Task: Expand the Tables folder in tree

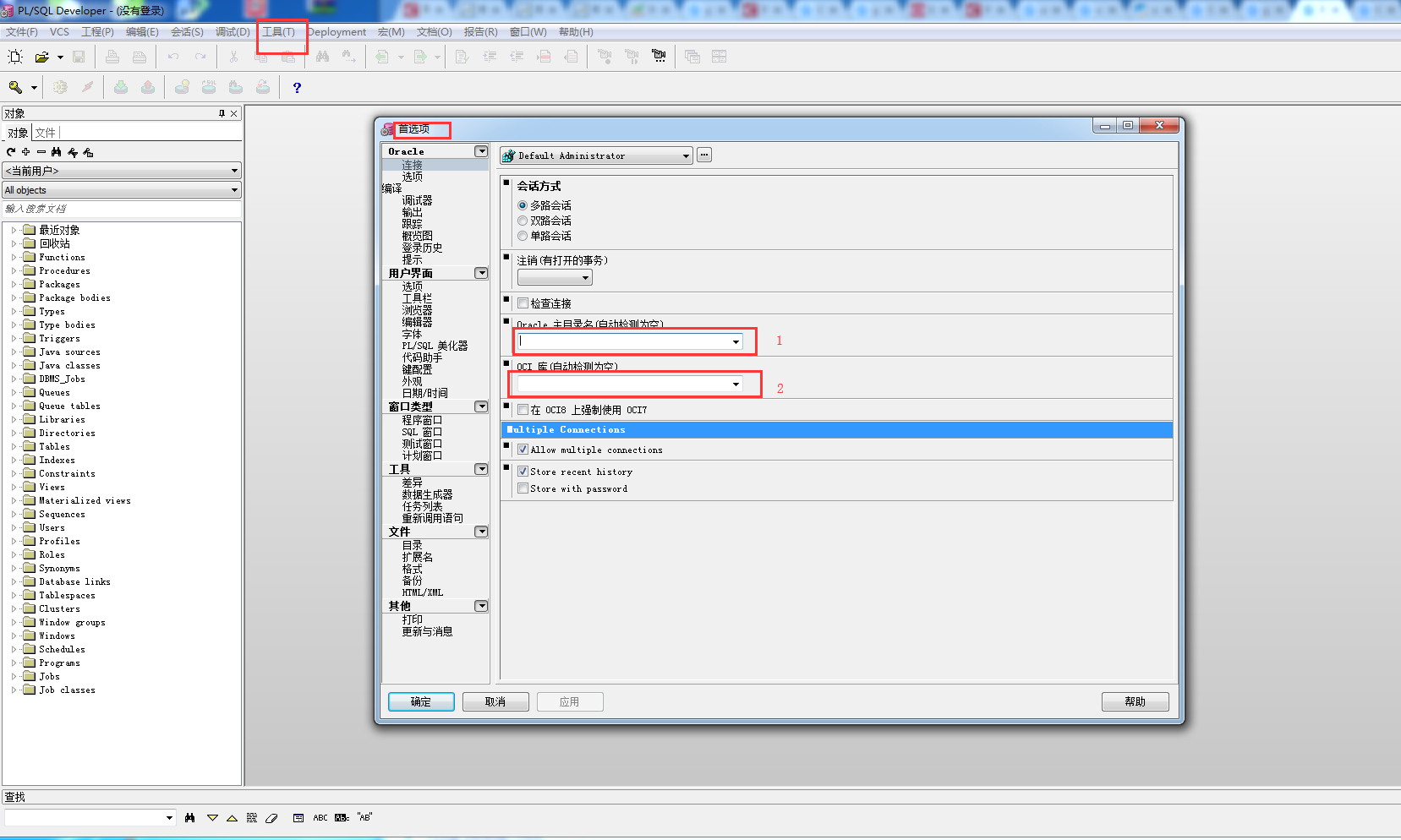Action: point(14,446)
